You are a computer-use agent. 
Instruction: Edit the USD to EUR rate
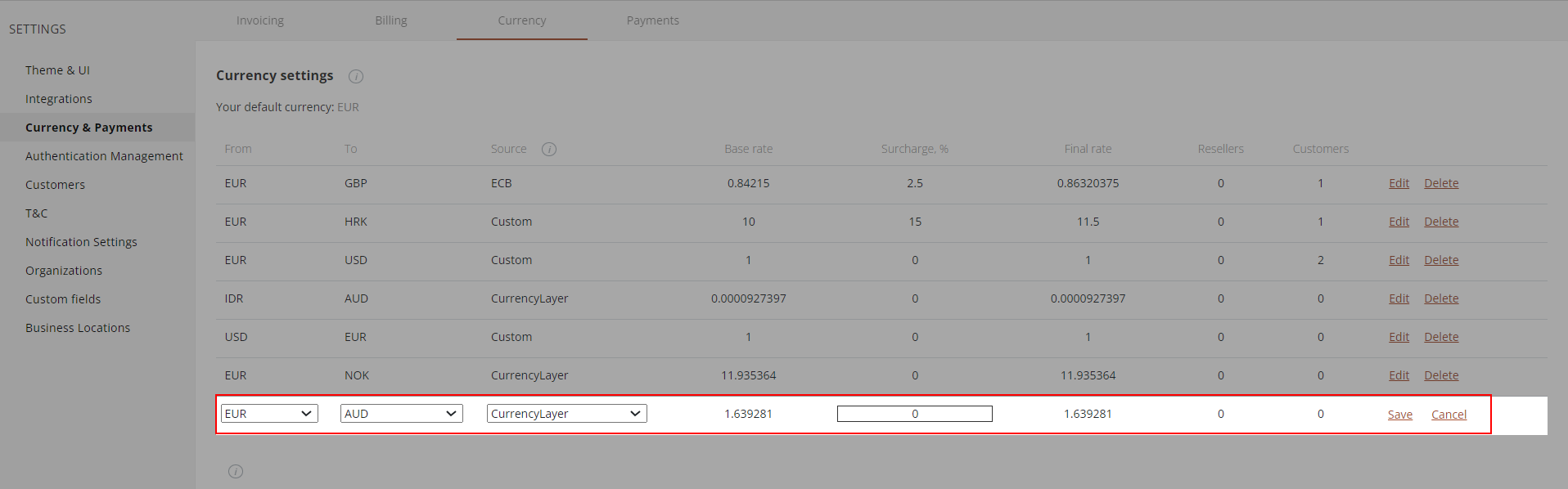pyautogui.click(x=1399, y=337)
